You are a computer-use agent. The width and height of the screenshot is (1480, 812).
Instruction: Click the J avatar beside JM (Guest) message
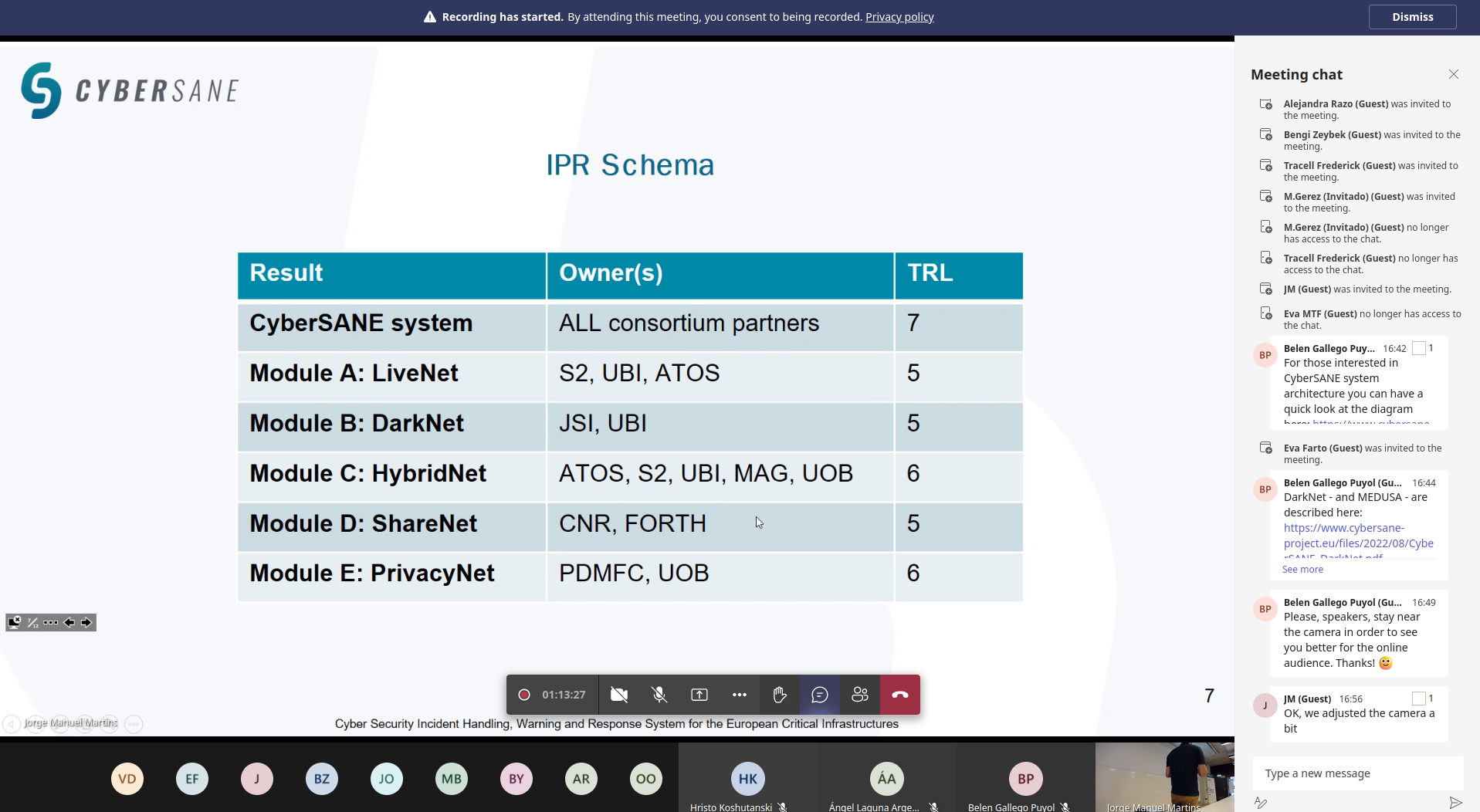pos(1265,705)
